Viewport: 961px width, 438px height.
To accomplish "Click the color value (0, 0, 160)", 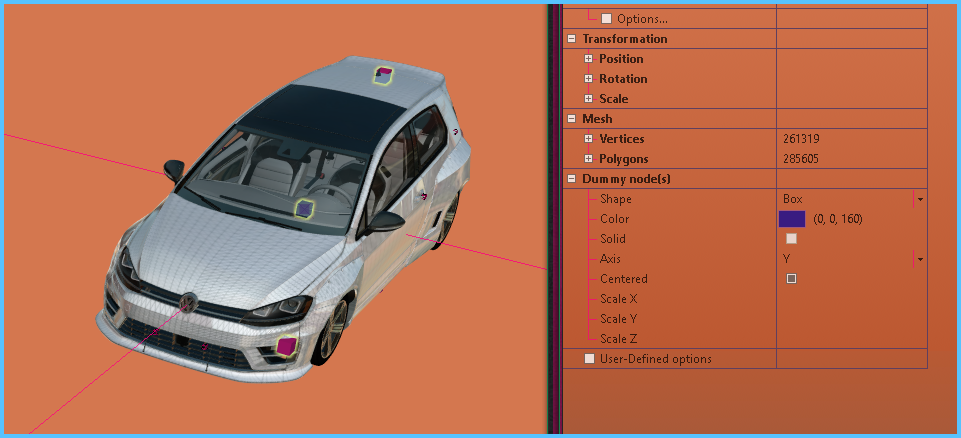I will pyautogui.click(x=838, y=219).
